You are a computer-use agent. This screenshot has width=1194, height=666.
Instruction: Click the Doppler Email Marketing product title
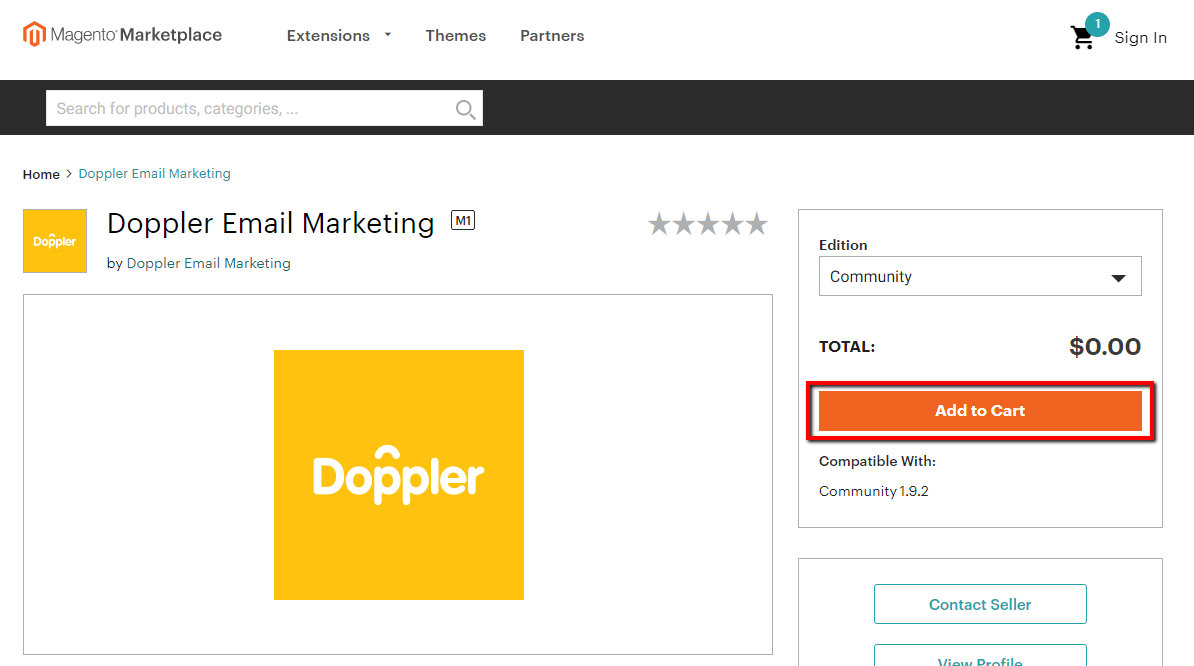tap(271, 224)
